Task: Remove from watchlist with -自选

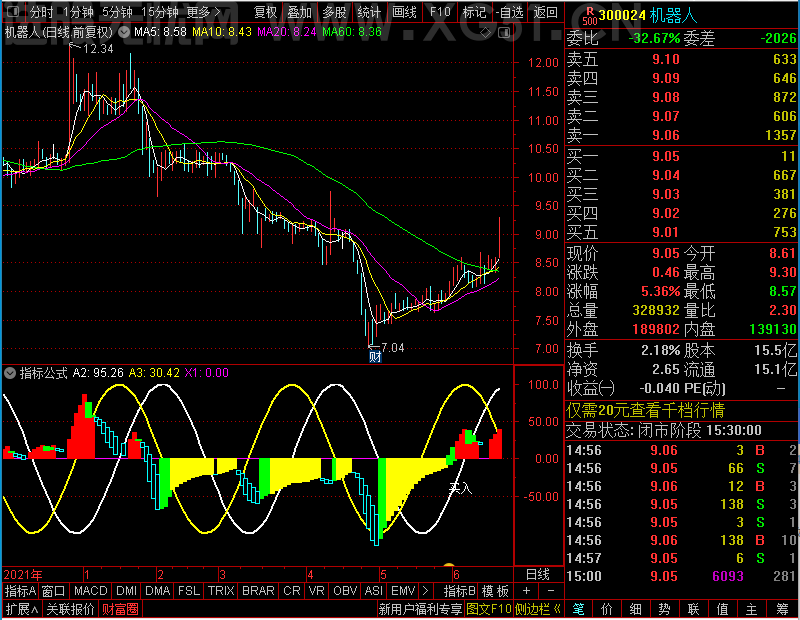Action: tap(509, 12)
